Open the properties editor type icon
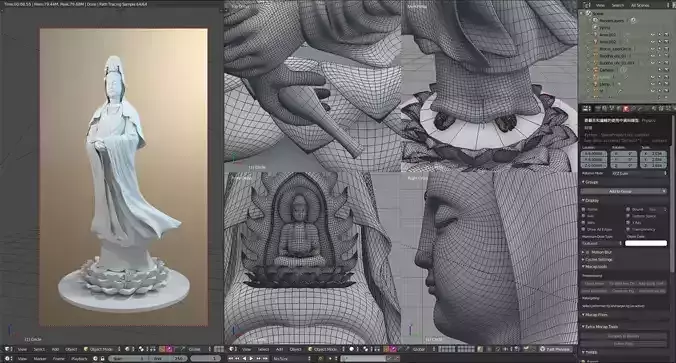The width and height of the screenshot is (676, 363). point(587,109)
